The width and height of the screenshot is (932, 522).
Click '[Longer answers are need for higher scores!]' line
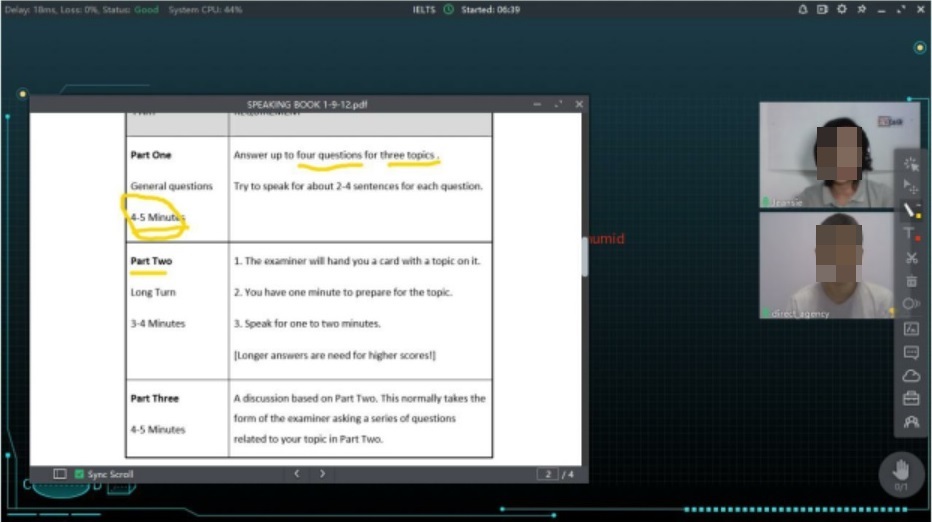point(334,355)
